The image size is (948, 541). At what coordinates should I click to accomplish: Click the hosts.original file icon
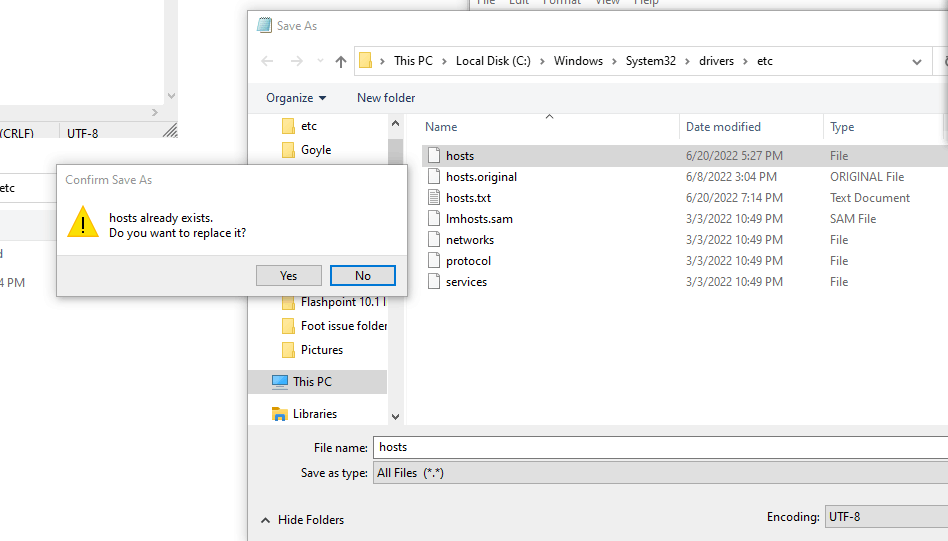click(433, 177)
